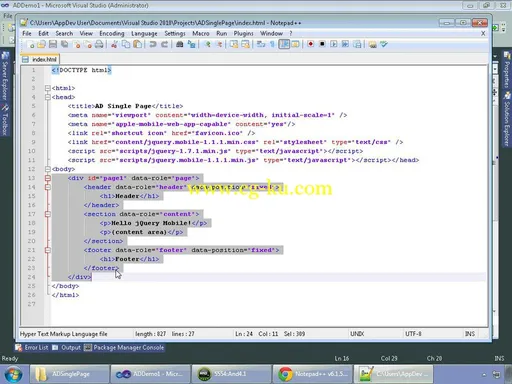Switch to ADDemo1 Visual Studio taskbar button
Viewport: 512px width, 384px height.
[x=151, y=374]
